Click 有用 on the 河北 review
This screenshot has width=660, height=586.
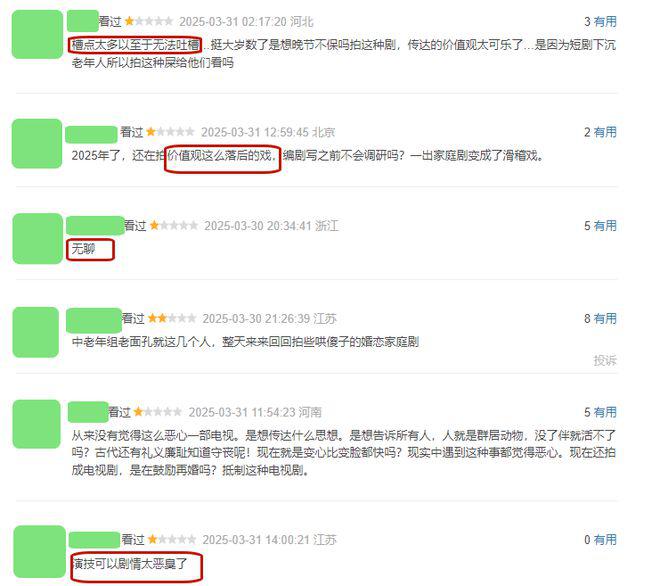(605, 21)
